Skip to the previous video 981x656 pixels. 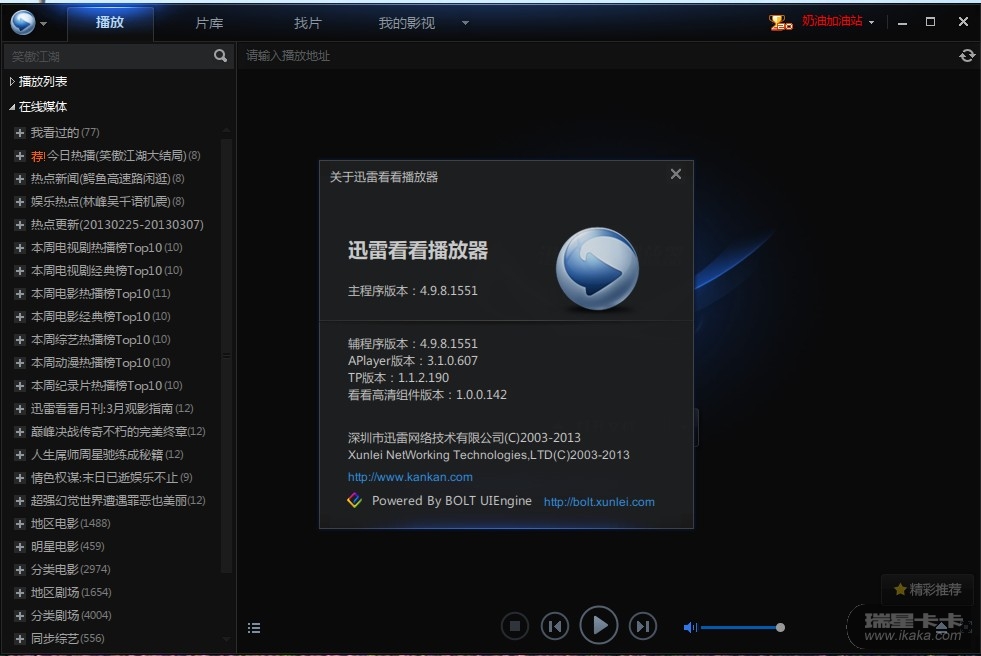(x=555, y=625)
